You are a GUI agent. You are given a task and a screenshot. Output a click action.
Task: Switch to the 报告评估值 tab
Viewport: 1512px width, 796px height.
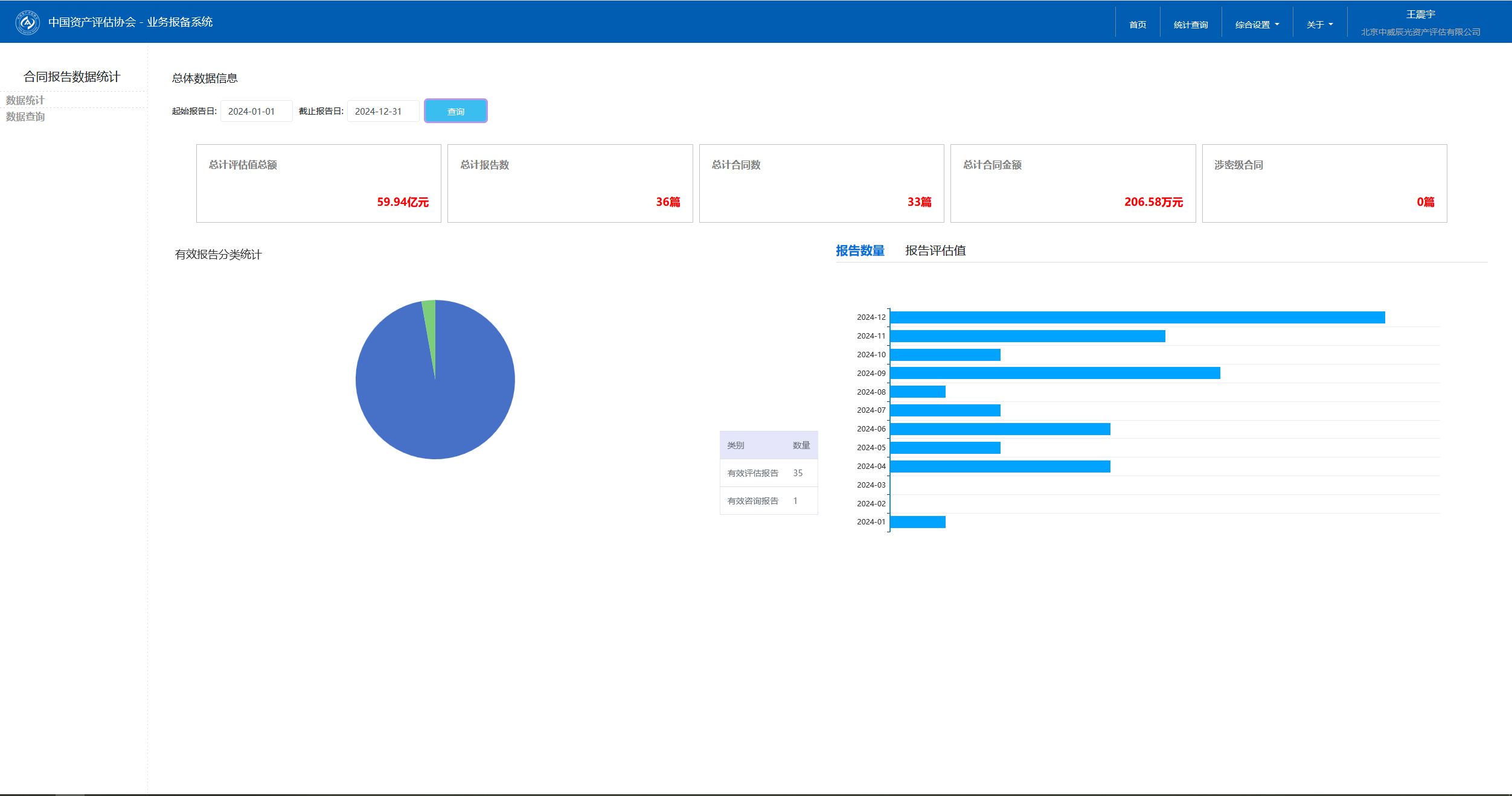pos(935,250)
